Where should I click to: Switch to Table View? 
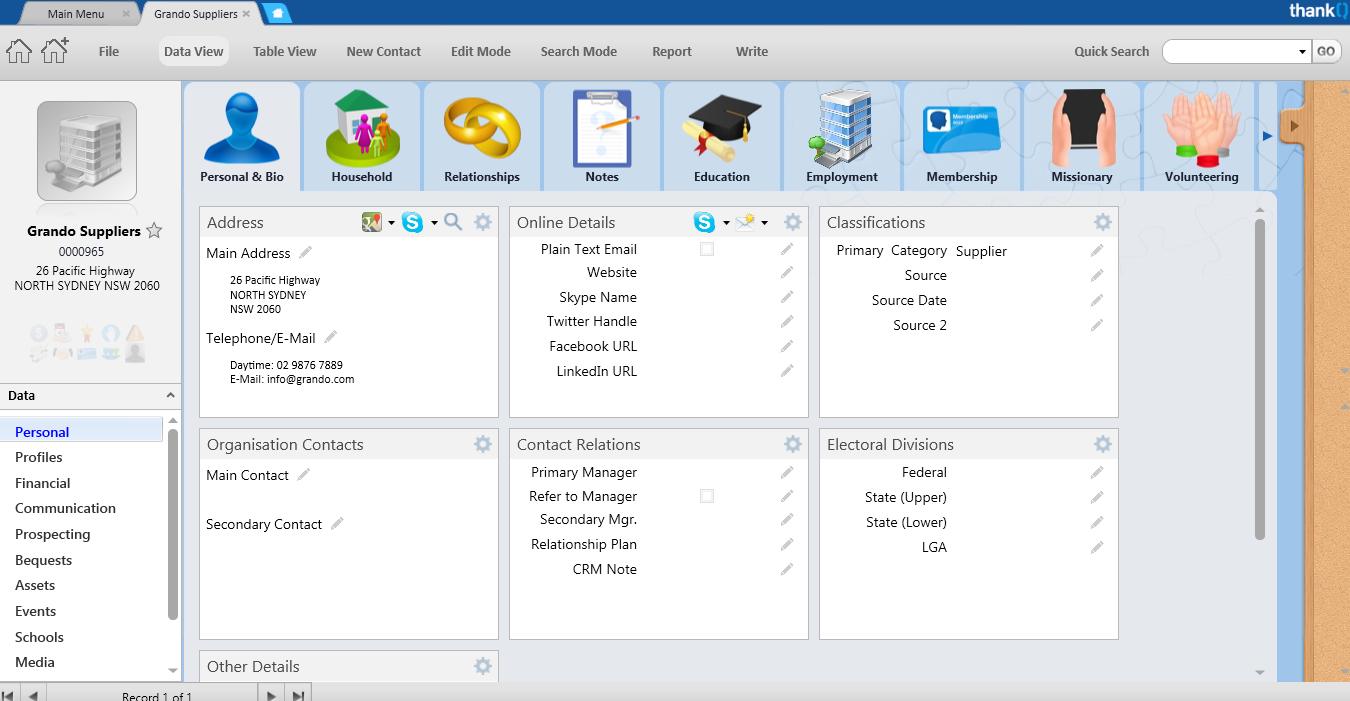pyautogui.click(x=285, y=51)
